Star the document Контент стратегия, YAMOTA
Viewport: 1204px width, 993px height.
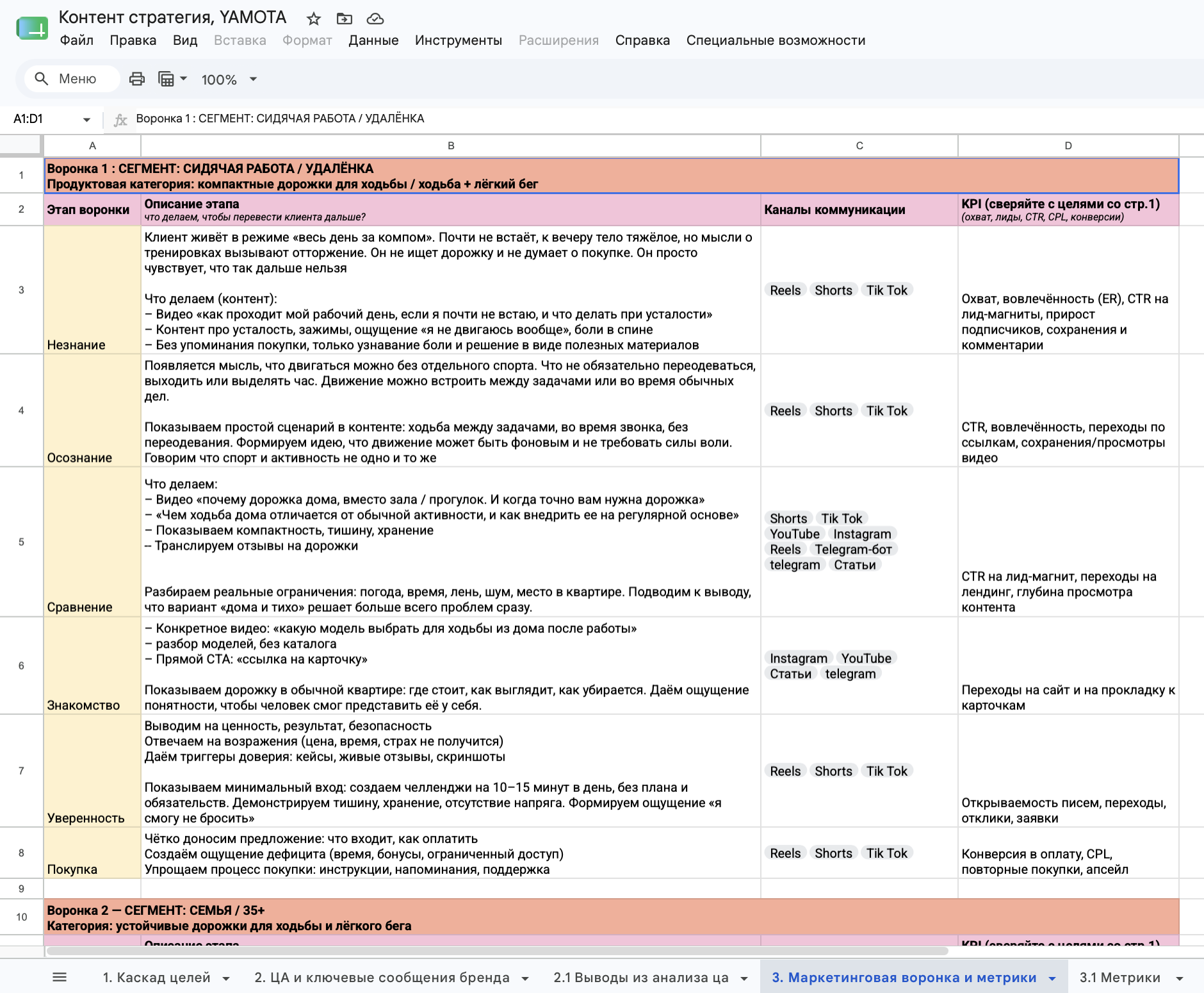(x=313, y=19)
